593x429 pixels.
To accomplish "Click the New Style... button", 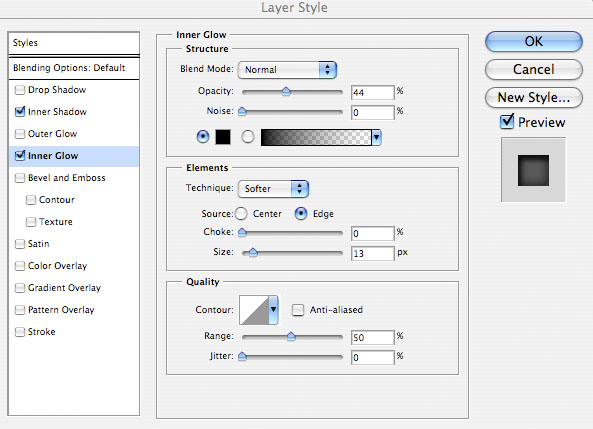I will 534,98.
